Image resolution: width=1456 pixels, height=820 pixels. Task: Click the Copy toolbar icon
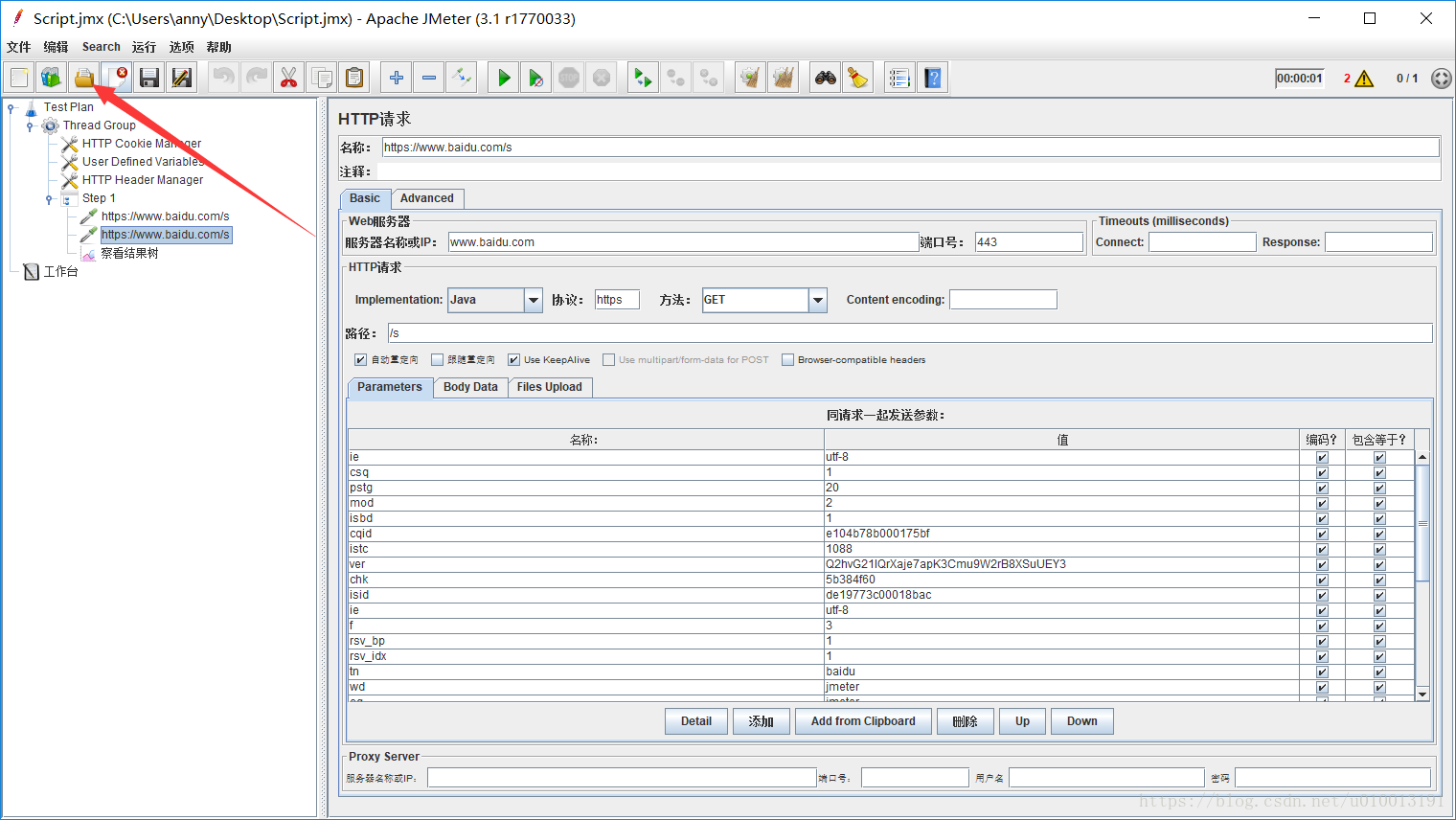click(x=322, y=78)
